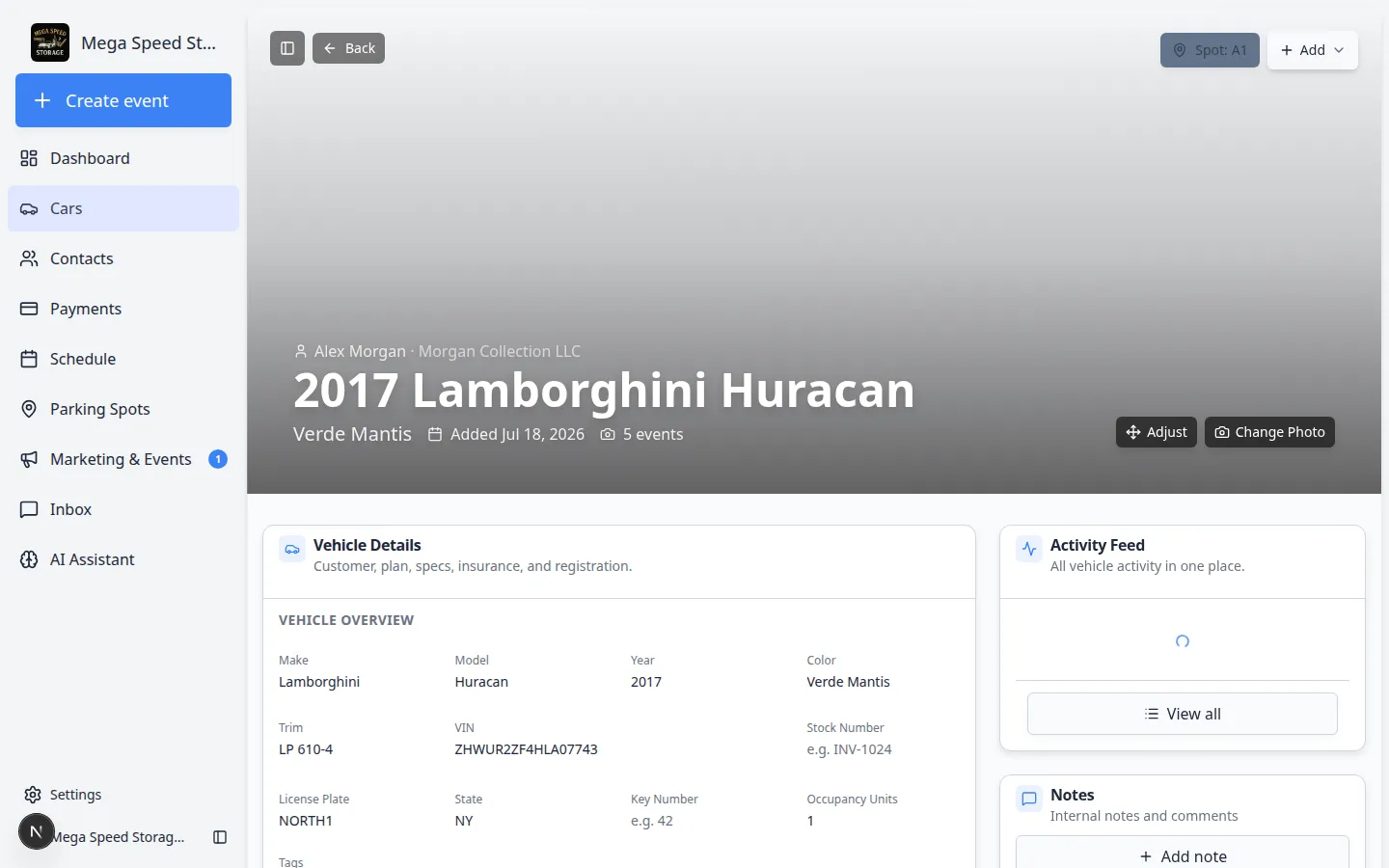The height and width of the screenshot is (868, 1389).
Task: Click the License Plate value NORTH1
Action: coord(306,821)
